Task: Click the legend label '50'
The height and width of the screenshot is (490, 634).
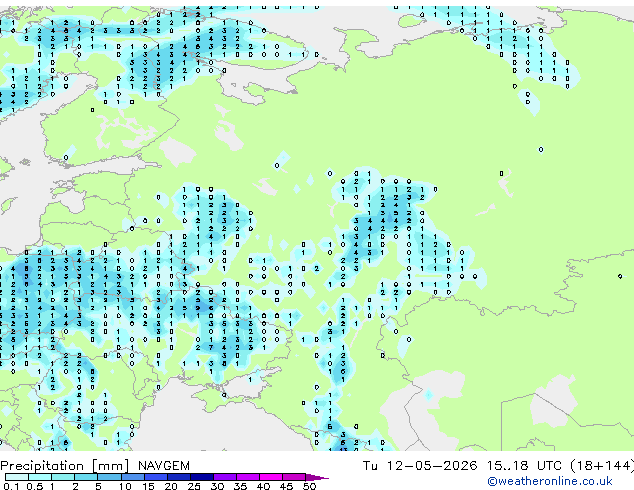Action: click(x=309, y=486)
